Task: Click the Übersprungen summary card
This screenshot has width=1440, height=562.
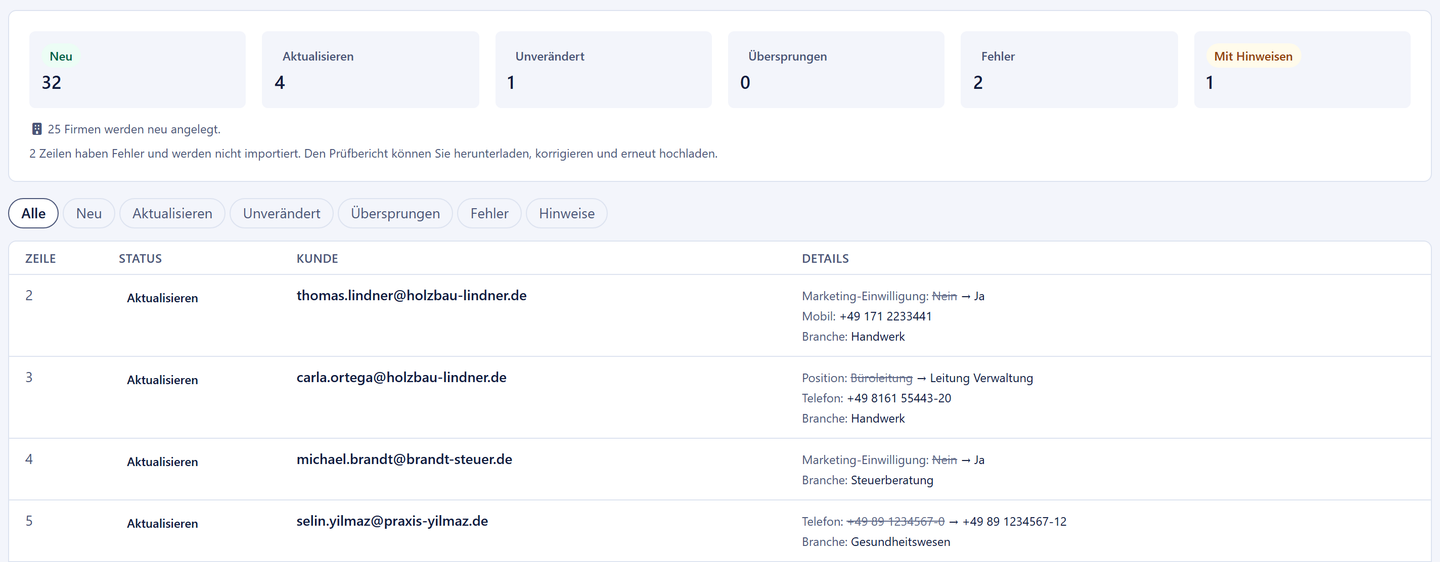Action: 836,69
